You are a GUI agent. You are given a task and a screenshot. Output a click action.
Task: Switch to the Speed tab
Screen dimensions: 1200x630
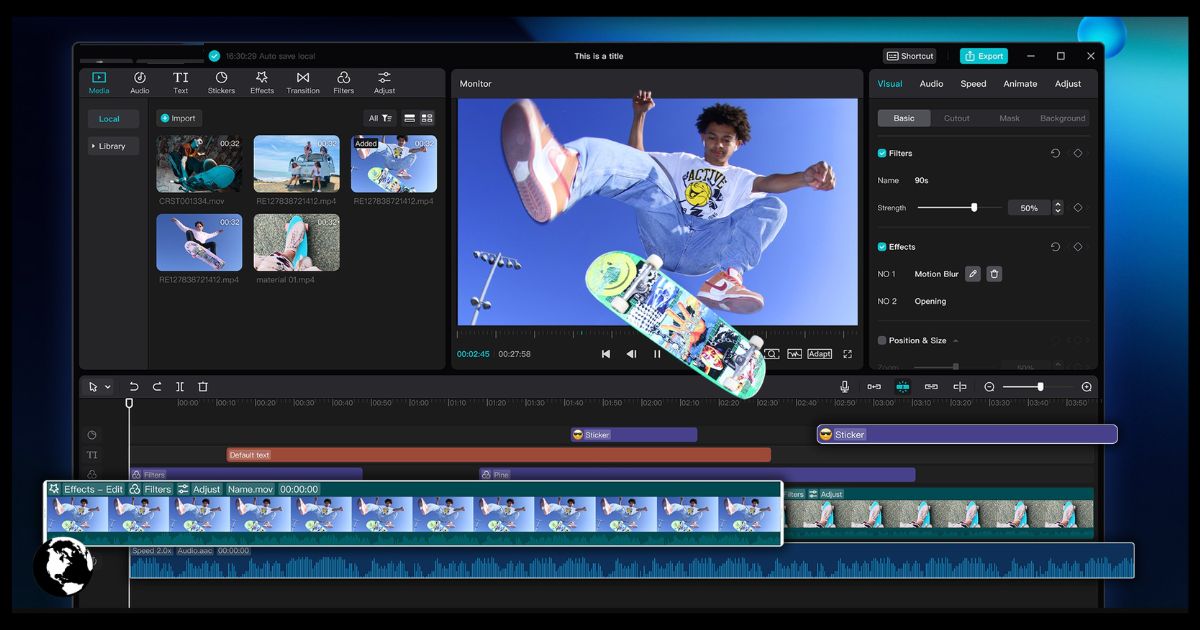coord(973,84)
